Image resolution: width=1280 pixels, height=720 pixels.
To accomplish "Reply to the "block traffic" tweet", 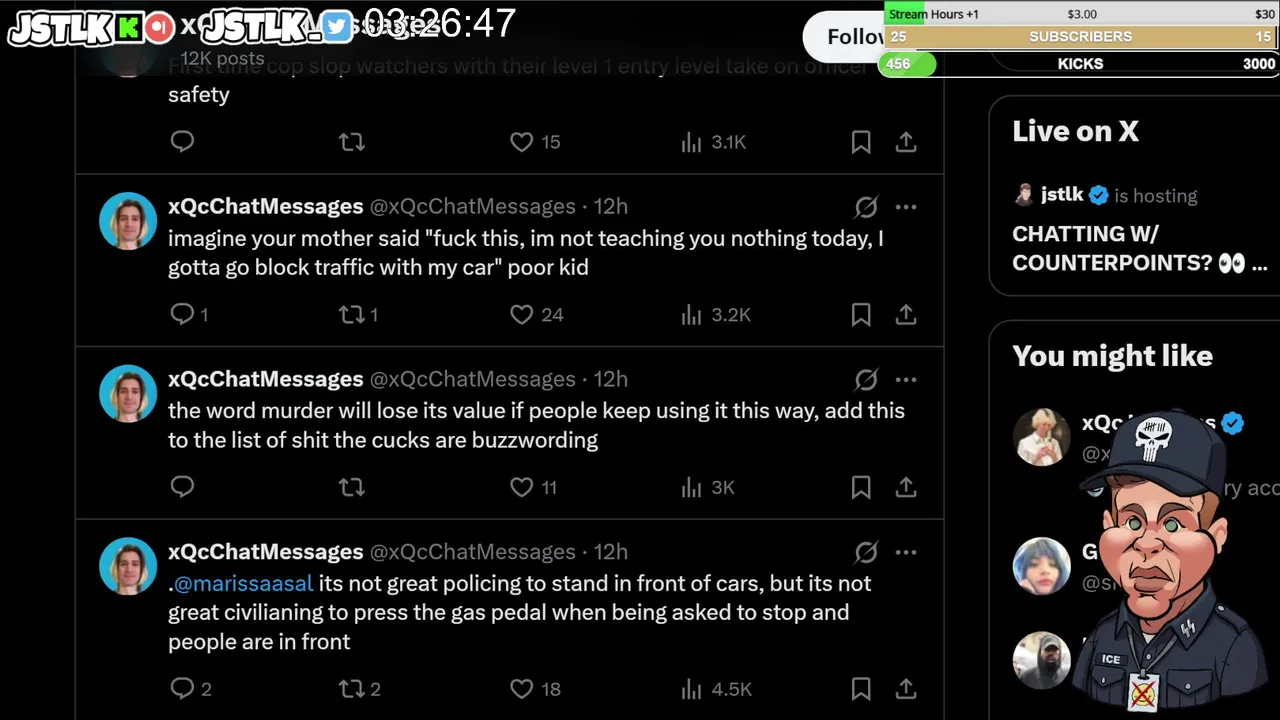I will pos(182,315).
